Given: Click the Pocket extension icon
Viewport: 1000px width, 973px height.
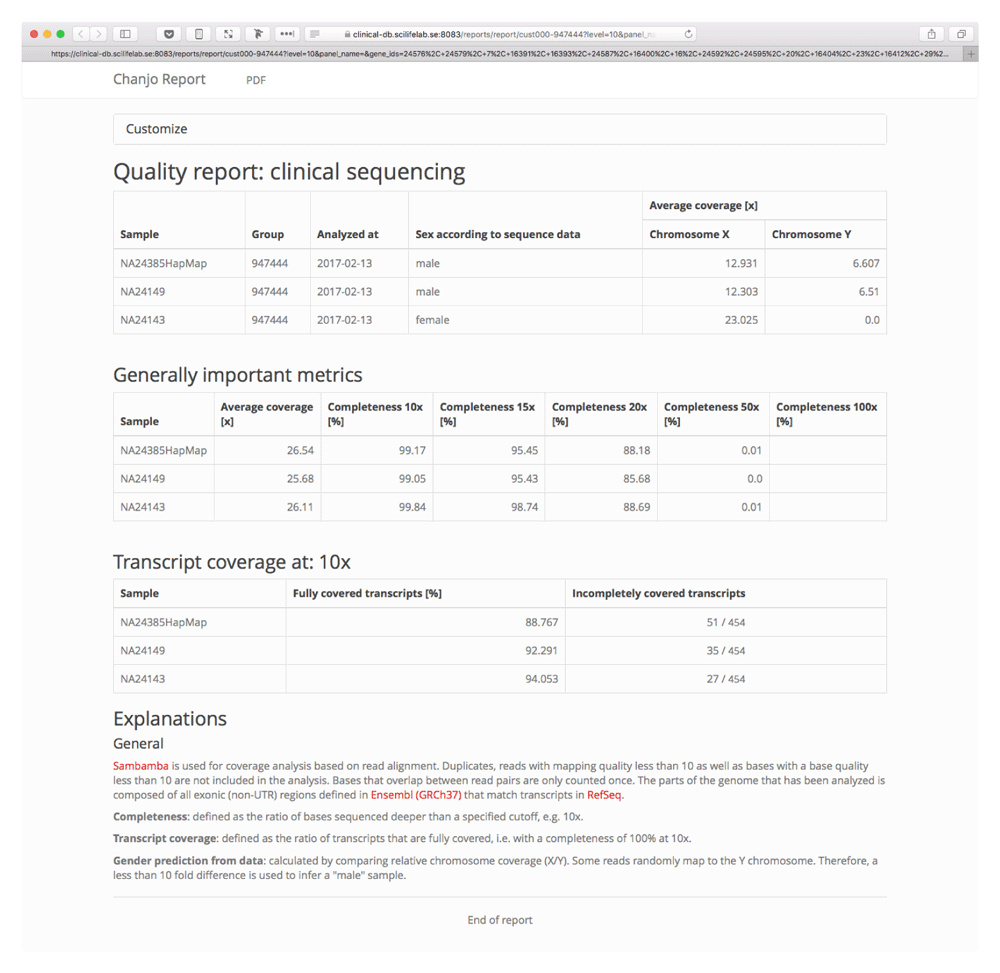Looking at the screenshot, I should [x=169, y=34].
